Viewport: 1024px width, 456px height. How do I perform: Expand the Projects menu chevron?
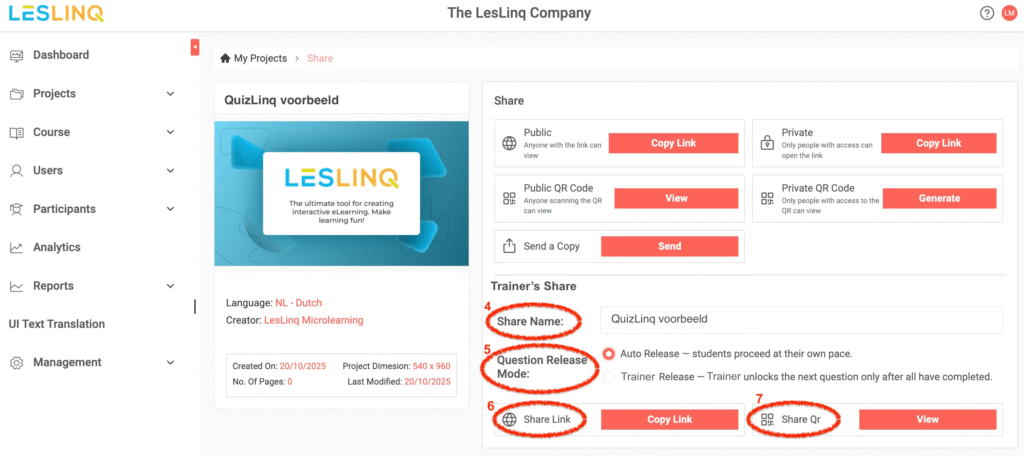[x=170, y=94]
